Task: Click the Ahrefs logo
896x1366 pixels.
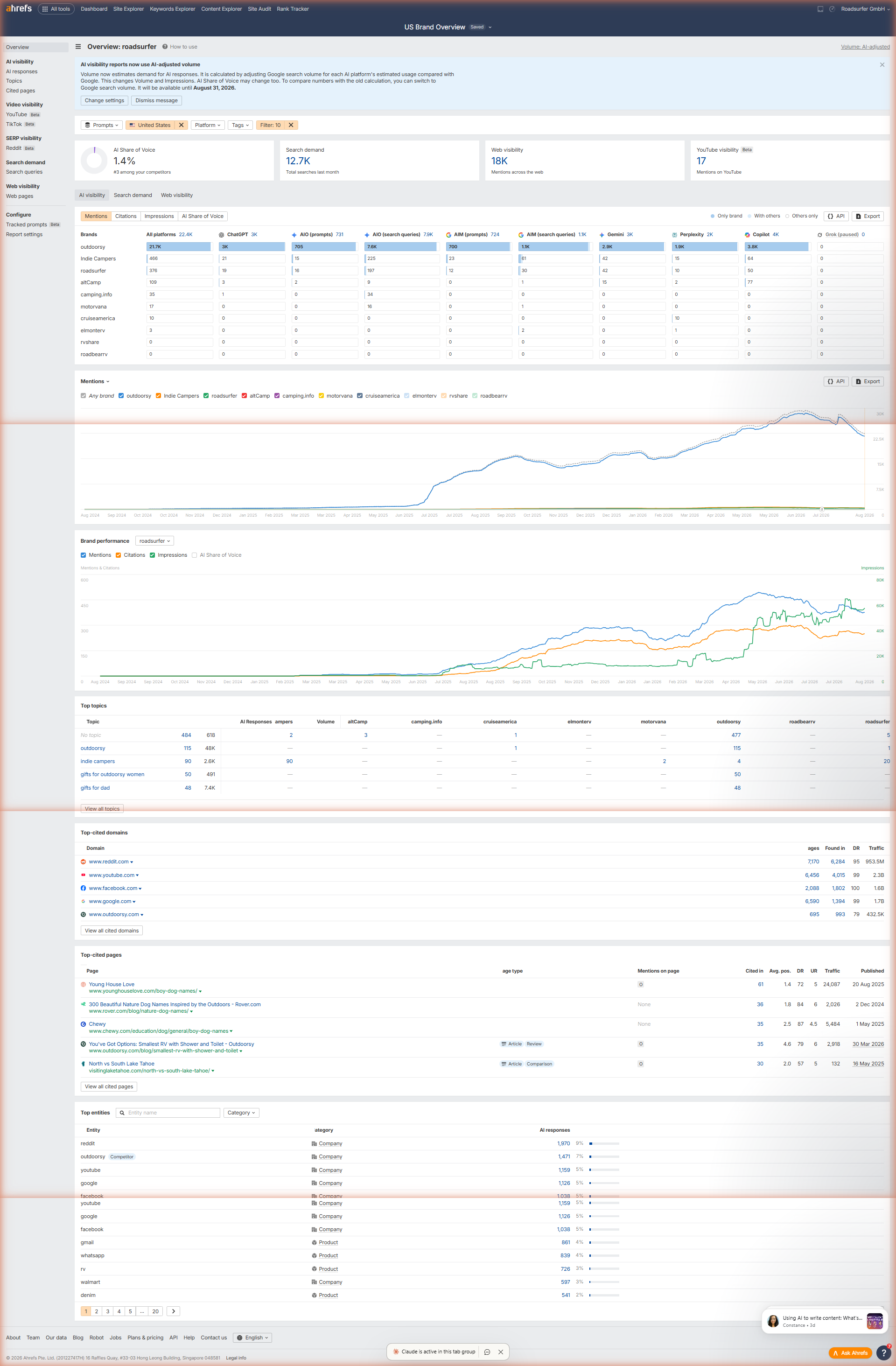Action: (x=19, y=8)
